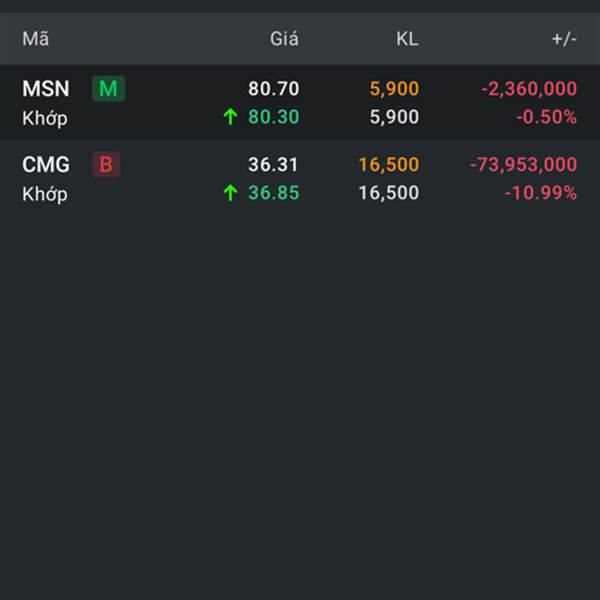Click the green up arrow beside 36.85

tap(230, 193)
